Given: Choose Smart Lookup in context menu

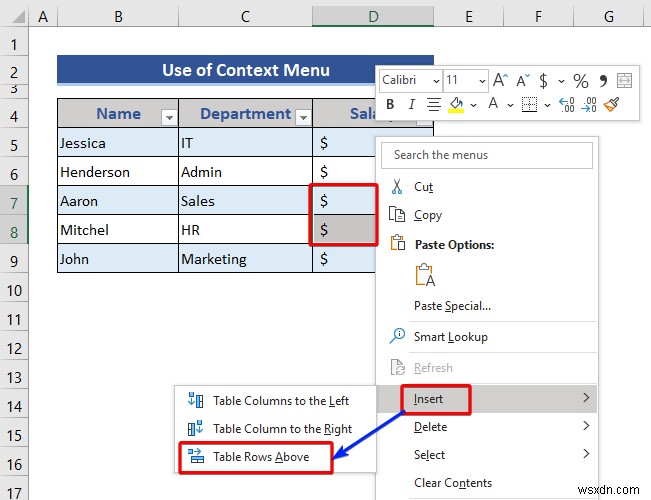Looking at the screenshot, I should point(487,337).
